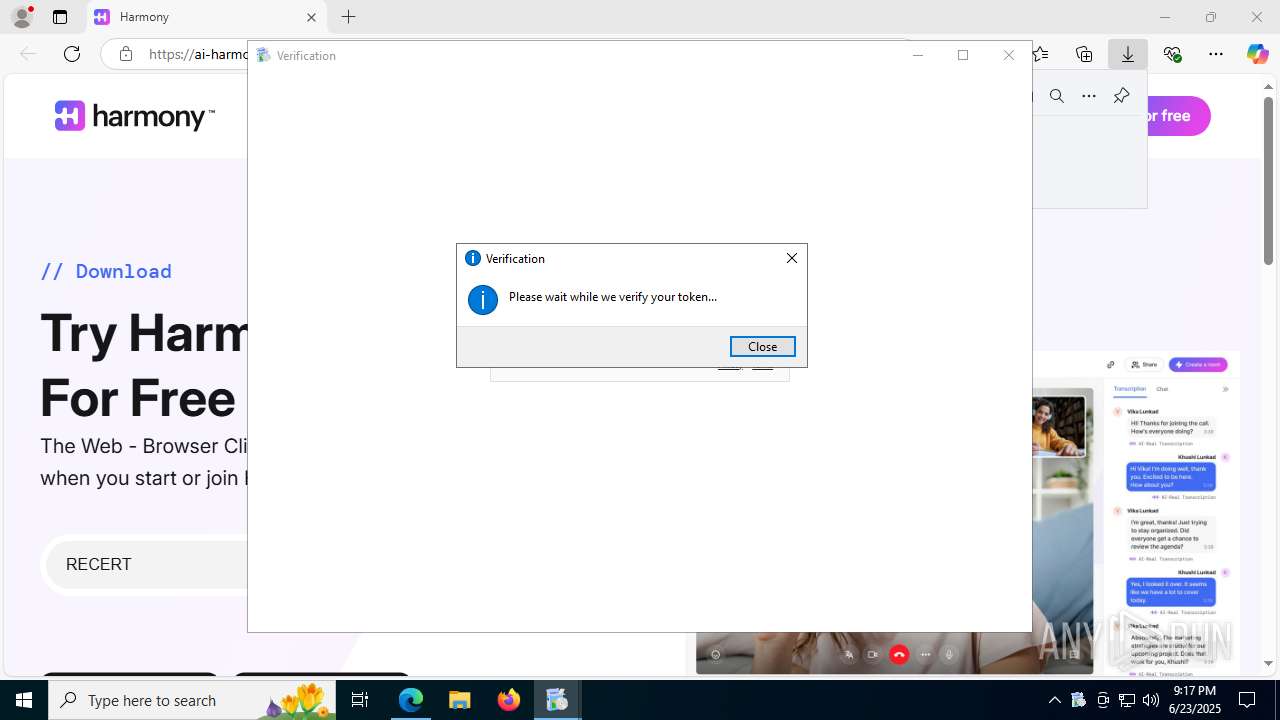Pin the downloads panel

[1121, 96]
